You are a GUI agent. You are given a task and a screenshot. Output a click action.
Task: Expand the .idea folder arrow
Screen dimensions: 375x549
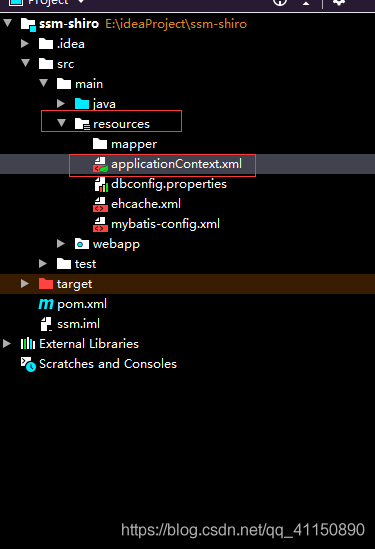click(25, 44)
